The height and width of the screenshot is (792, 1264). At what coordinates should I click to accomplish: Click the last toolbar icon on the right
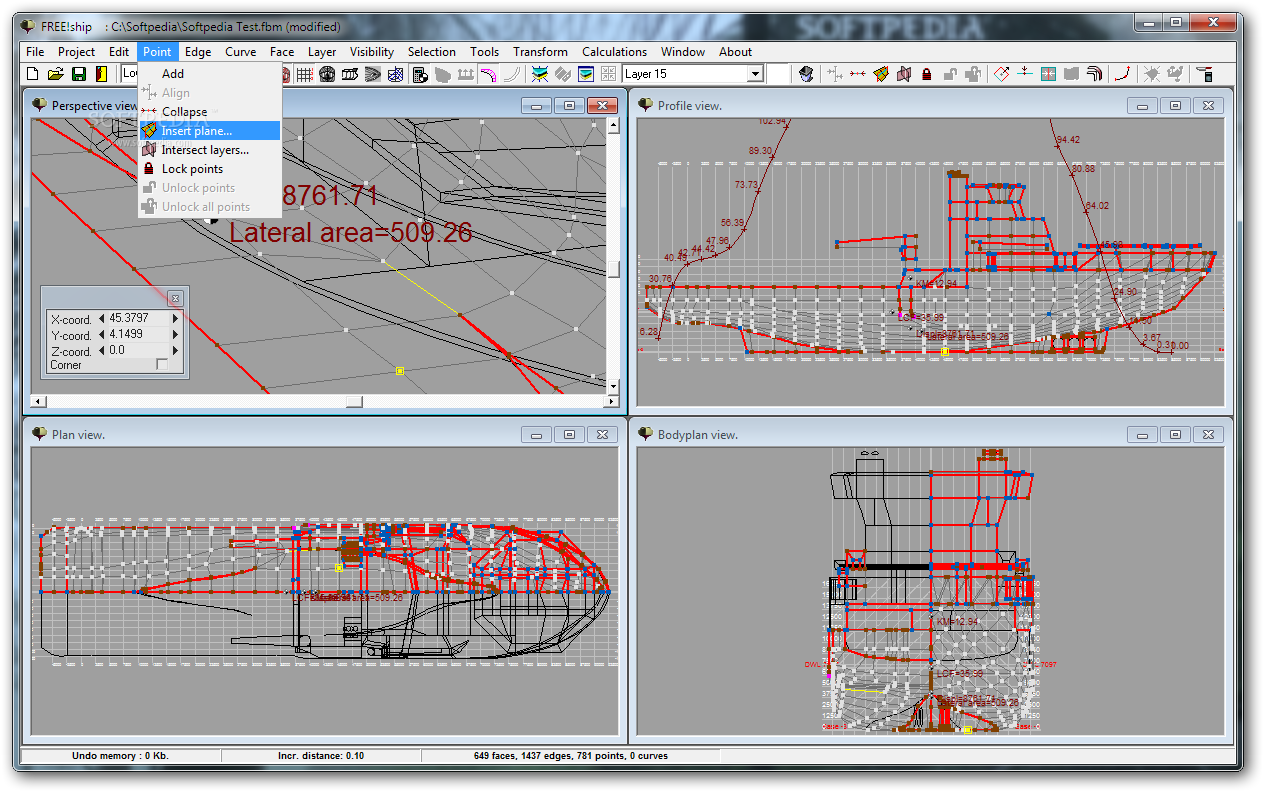click(x=1203, y=73)
